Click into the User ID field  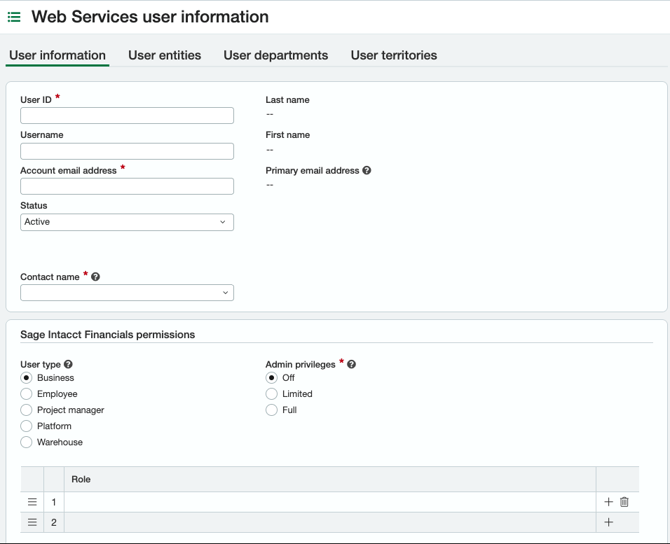(x=127, y=116)
